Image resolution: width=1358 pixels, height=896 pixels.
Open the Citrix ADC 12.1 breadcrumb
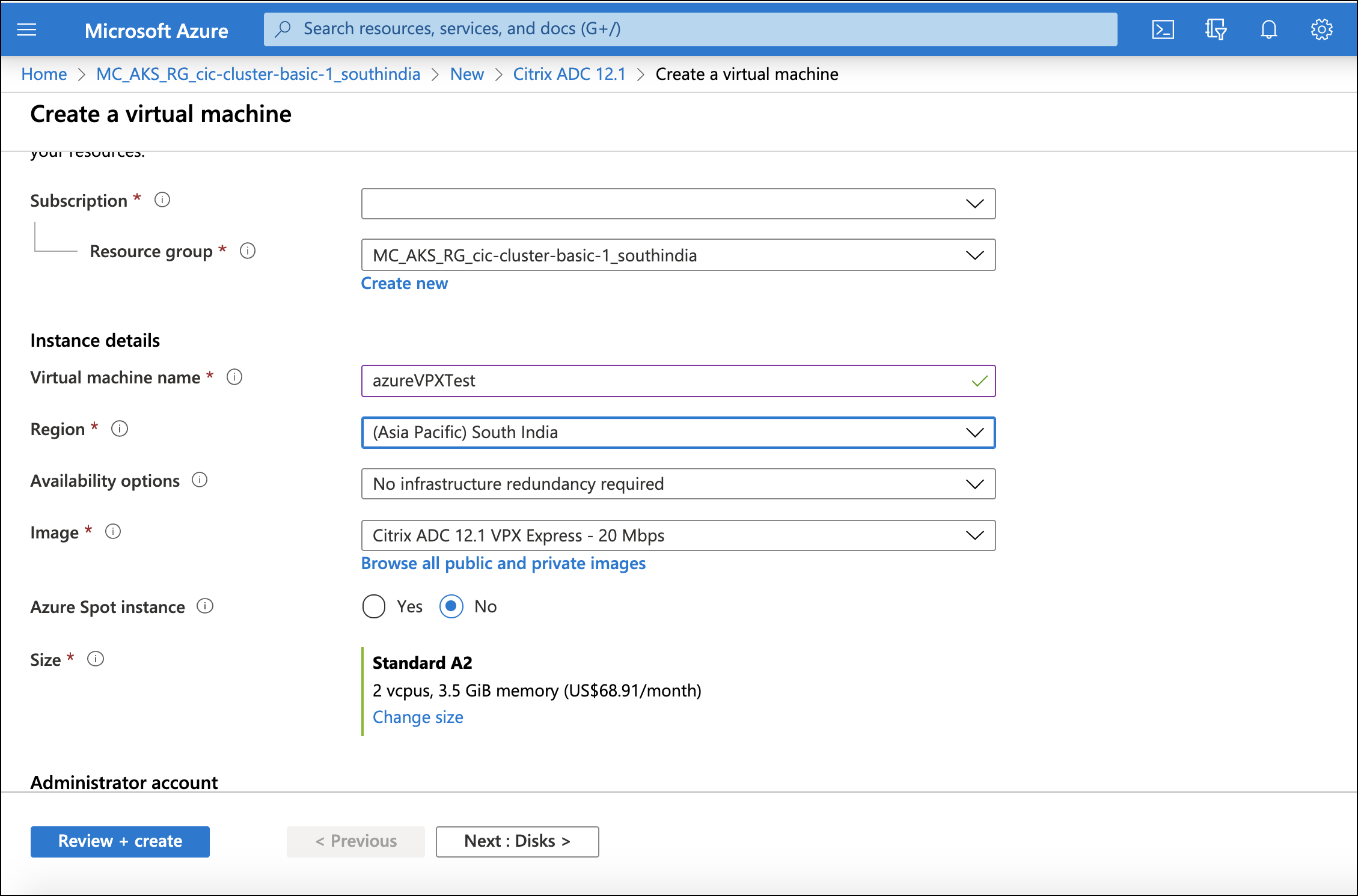point(569,74)
